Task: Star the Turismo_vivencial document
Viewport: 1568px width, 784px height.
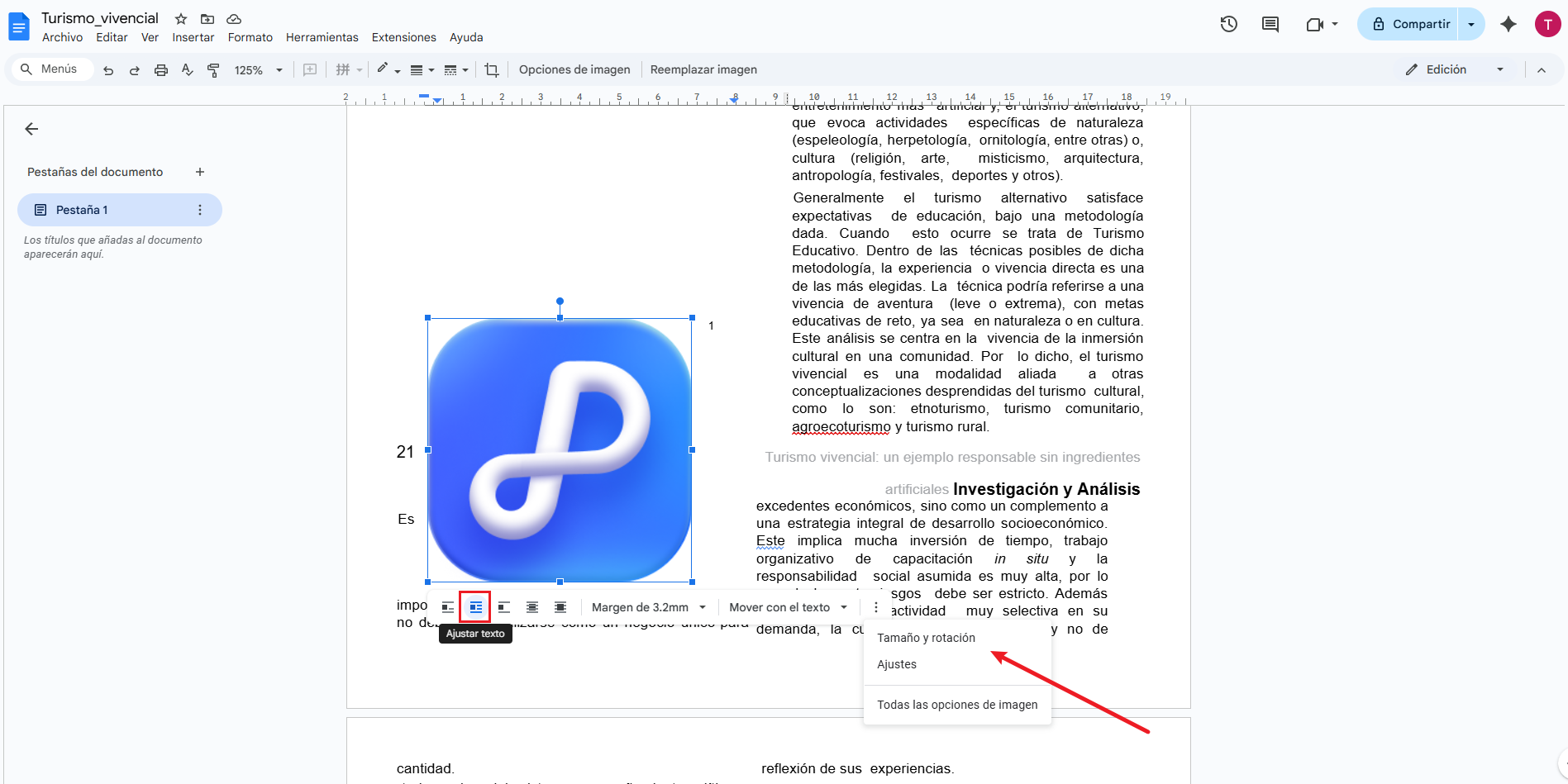Action: [181, 18]
